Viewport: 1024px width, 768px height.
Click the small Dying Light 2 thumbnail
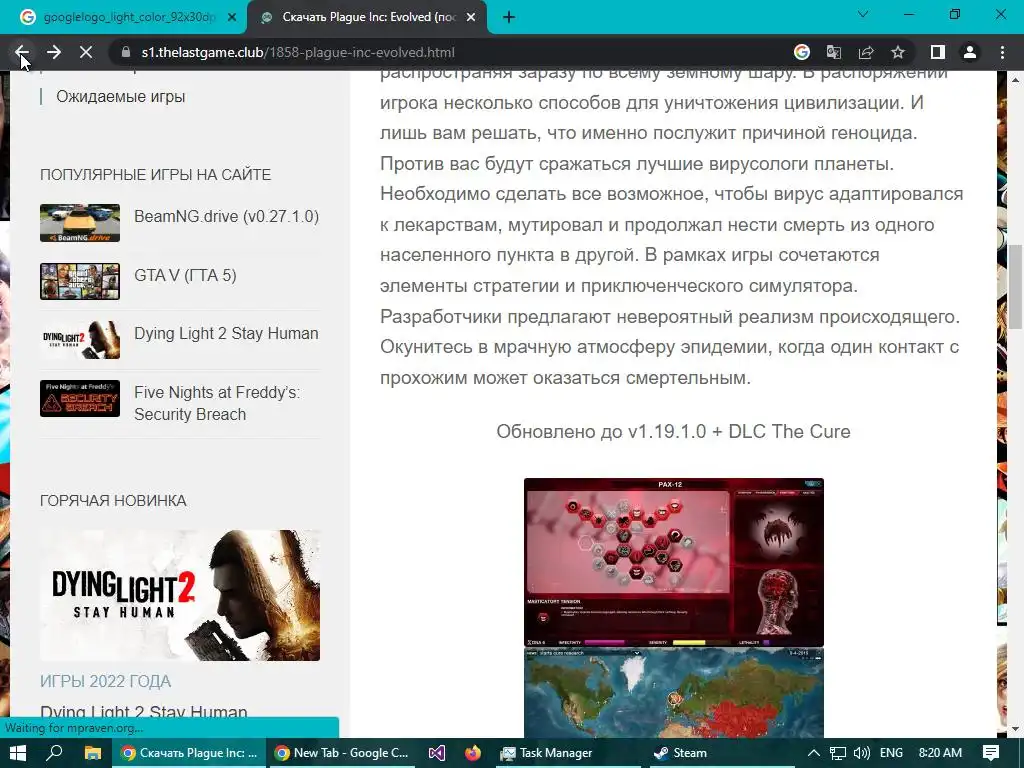tap(80, 340)
